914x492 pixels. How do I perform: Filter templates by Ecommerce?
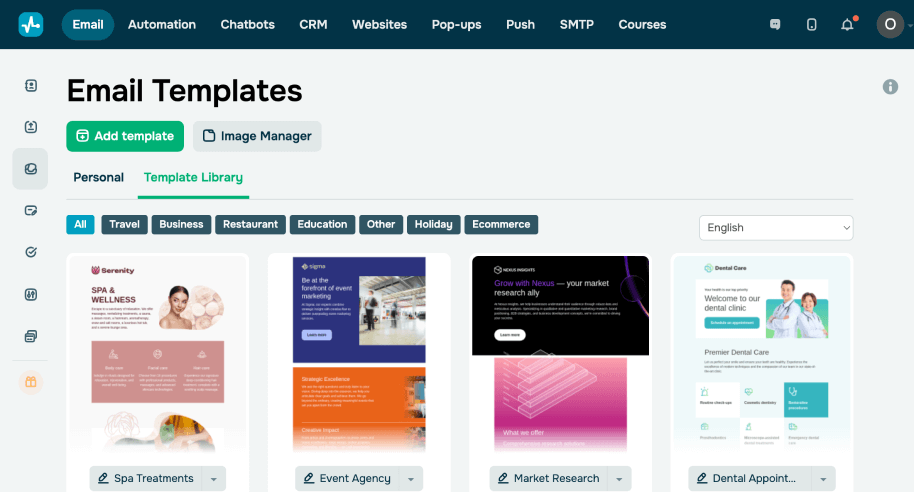[x=501, y=224]
